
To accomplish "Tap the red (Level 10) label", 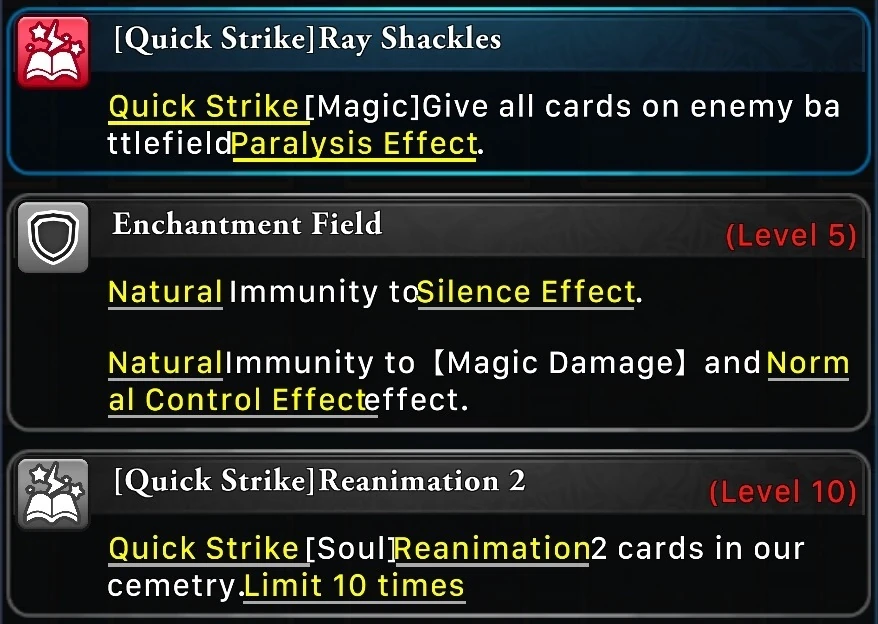I will 783,492.
